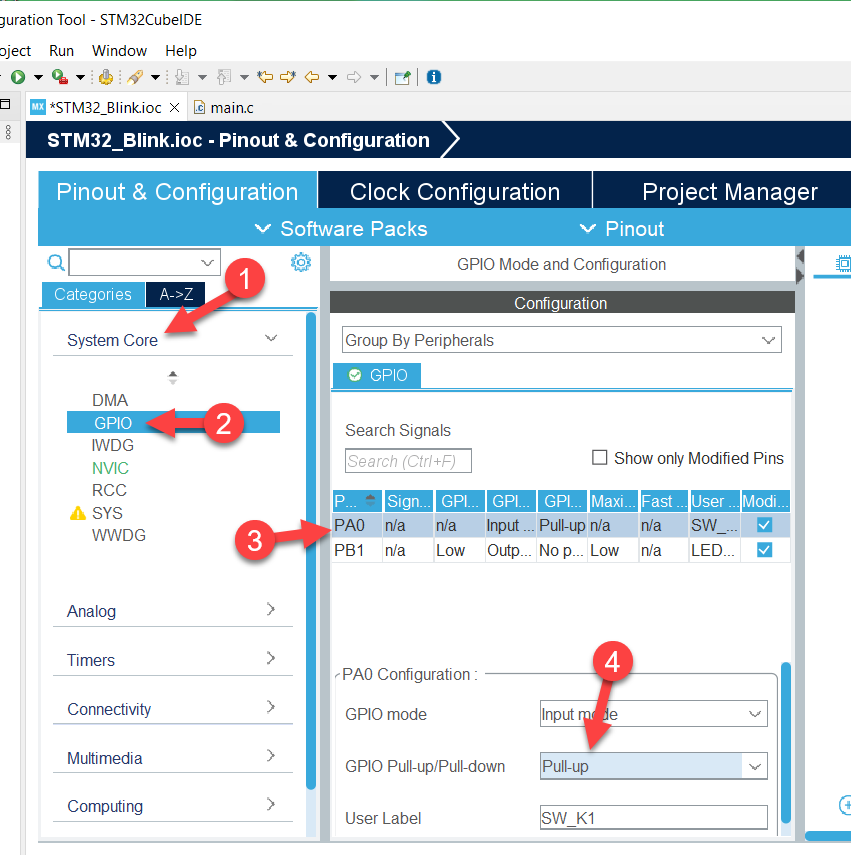Expand the Pinout menu
Viewport: 851px width, 855px height.
tap(622, 229)
